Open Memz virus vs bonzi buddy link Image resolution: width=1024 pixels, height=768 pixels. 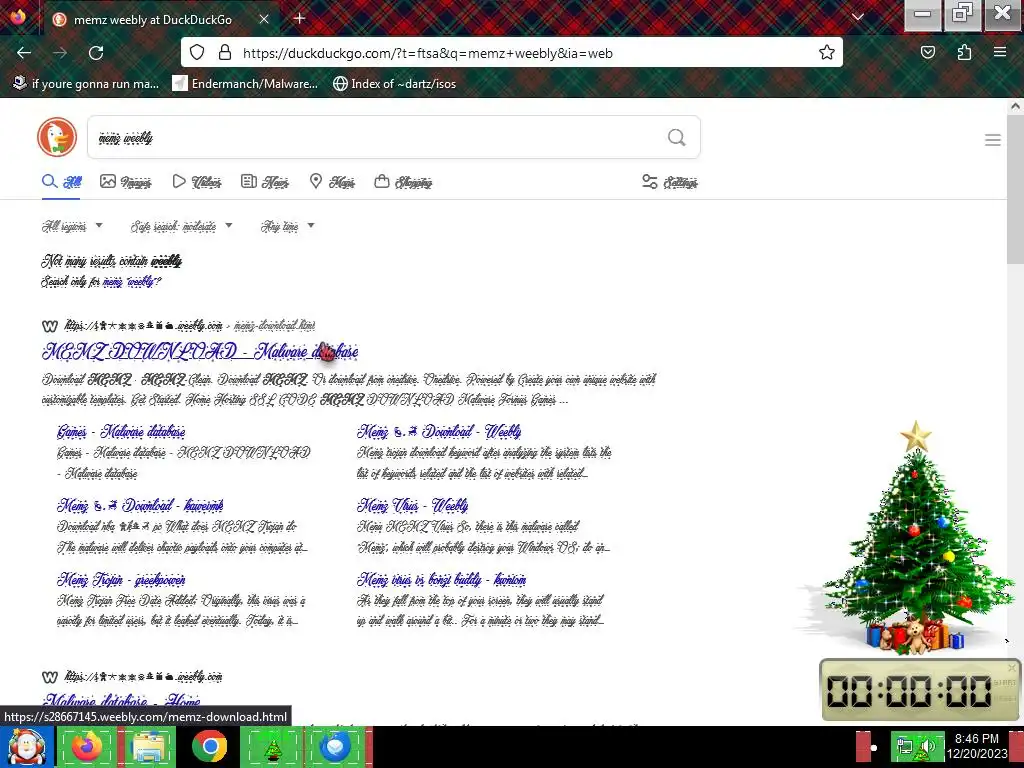[441, 579]
